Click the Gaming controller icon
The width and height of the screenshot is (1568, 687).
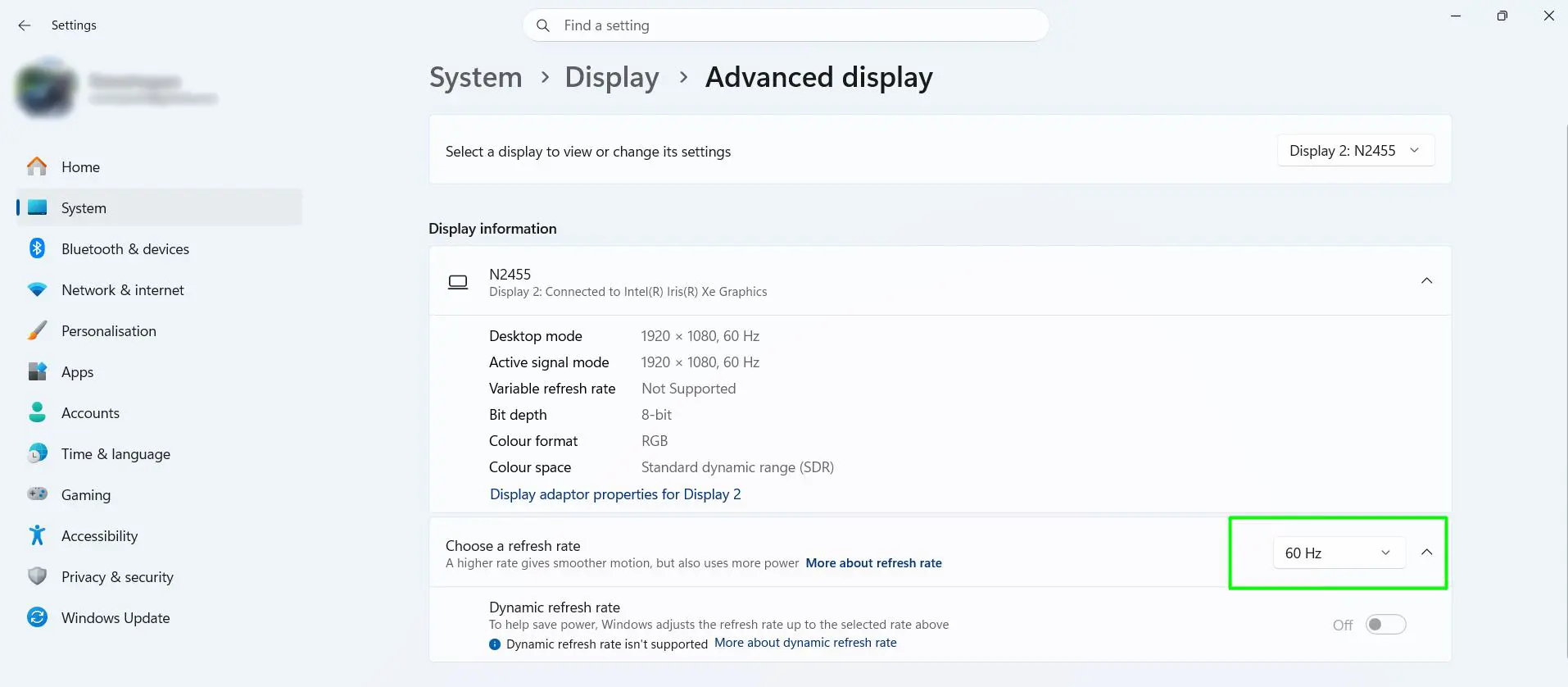(37, 494)
